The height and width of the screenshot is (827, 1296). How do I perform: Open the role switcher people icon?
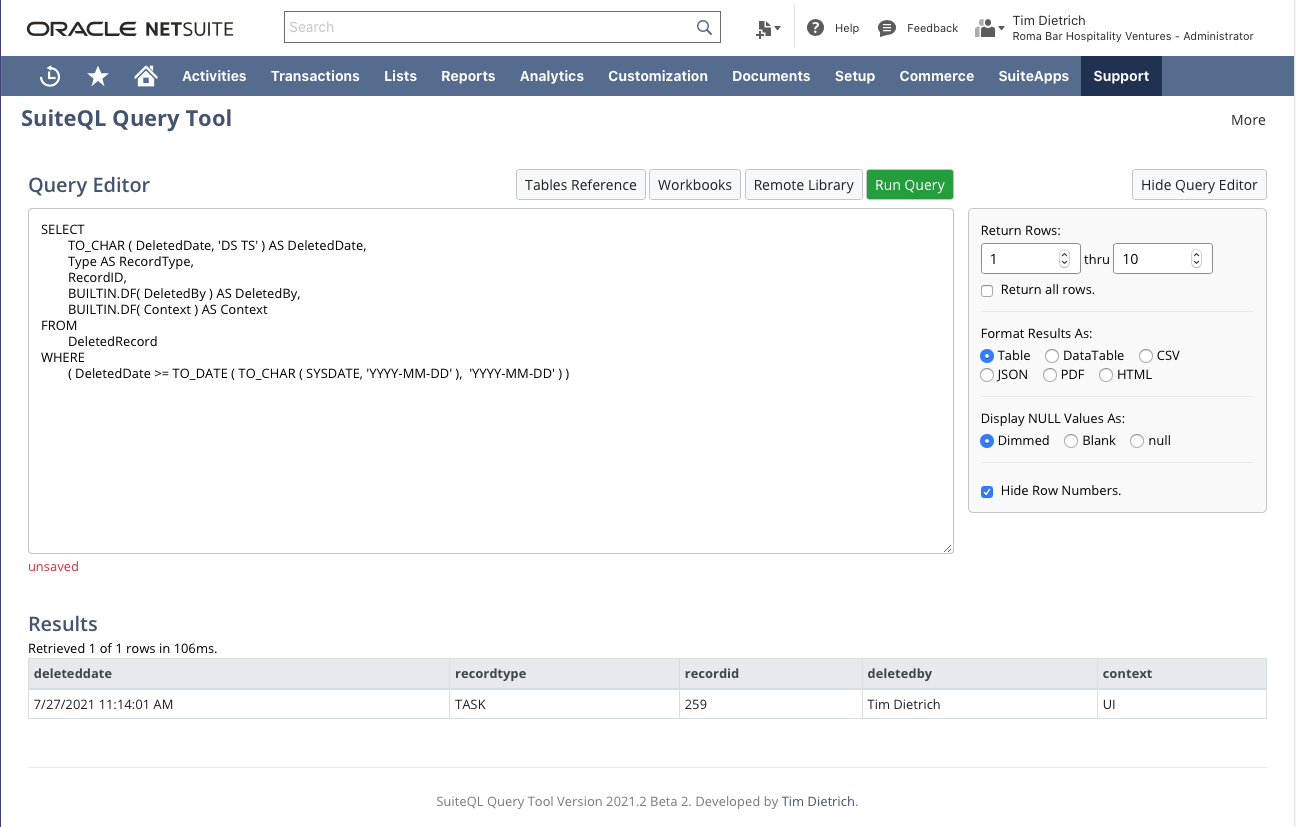point(989,28)
